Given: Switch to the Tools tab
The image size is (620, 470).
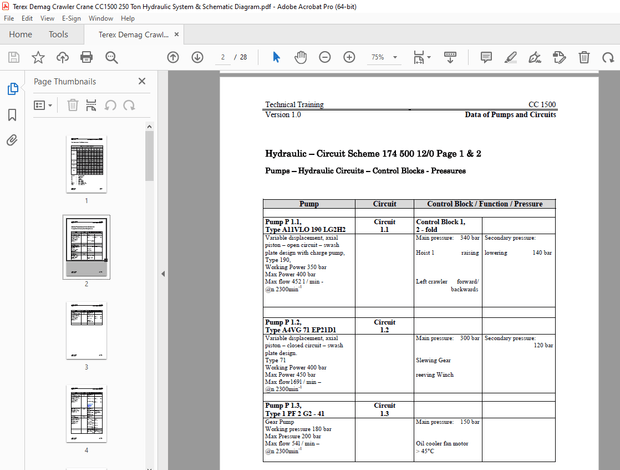Looking at the screenshot, I should pyautogui.click(x=58, y=34).
